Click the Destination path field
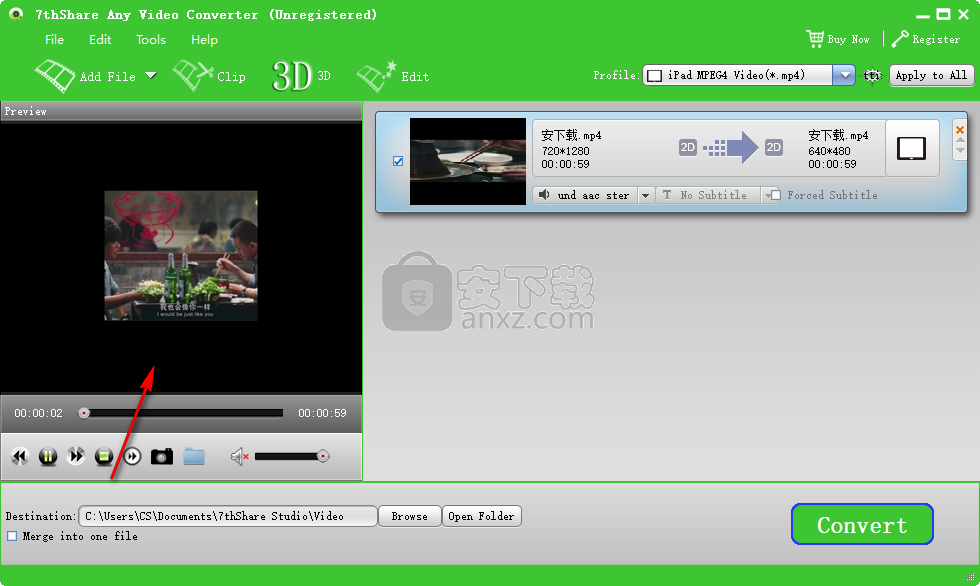This screenshot has height=586, width=980. pos(228,516)
